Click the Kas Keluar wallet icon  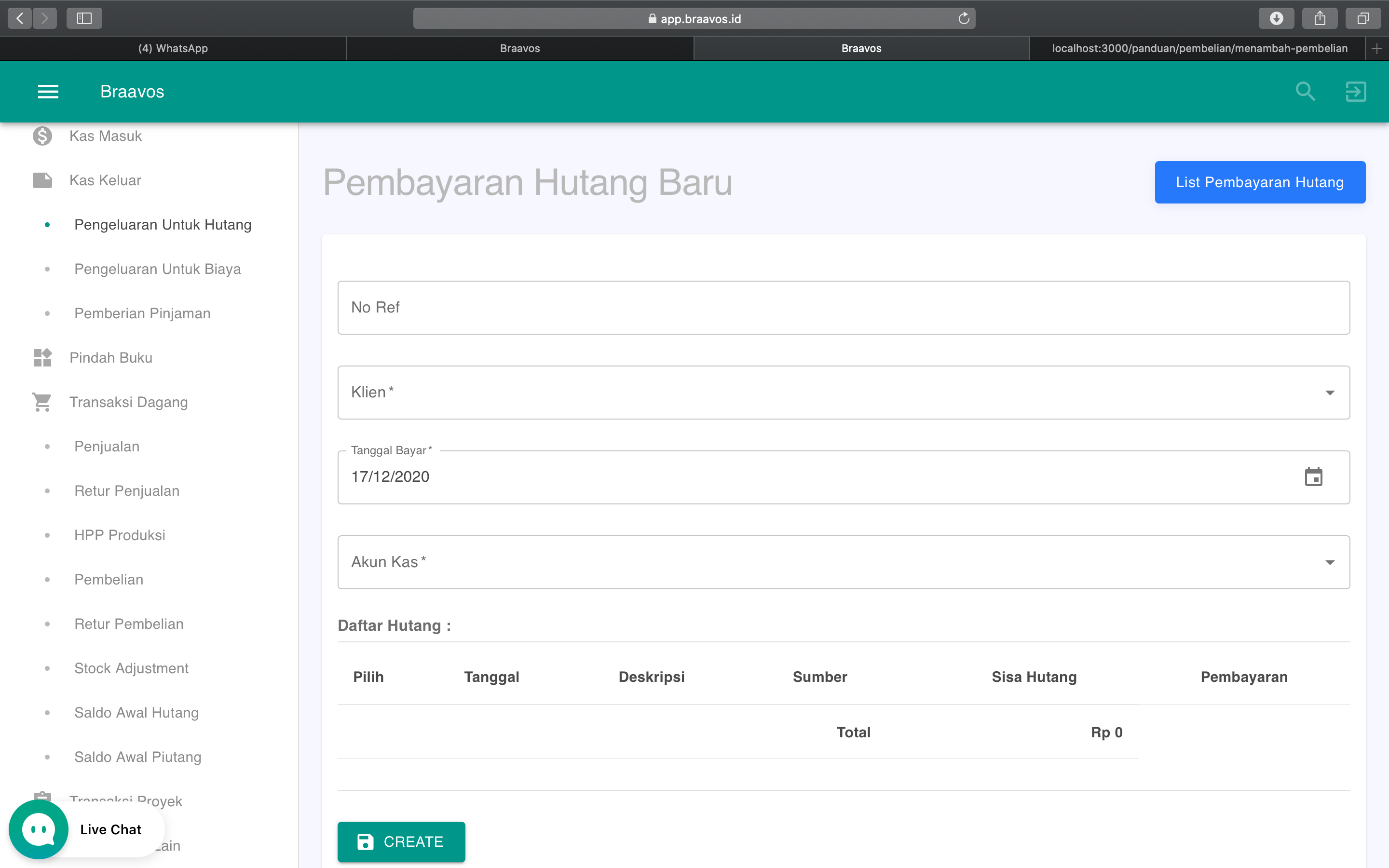[x=41, y=180]
